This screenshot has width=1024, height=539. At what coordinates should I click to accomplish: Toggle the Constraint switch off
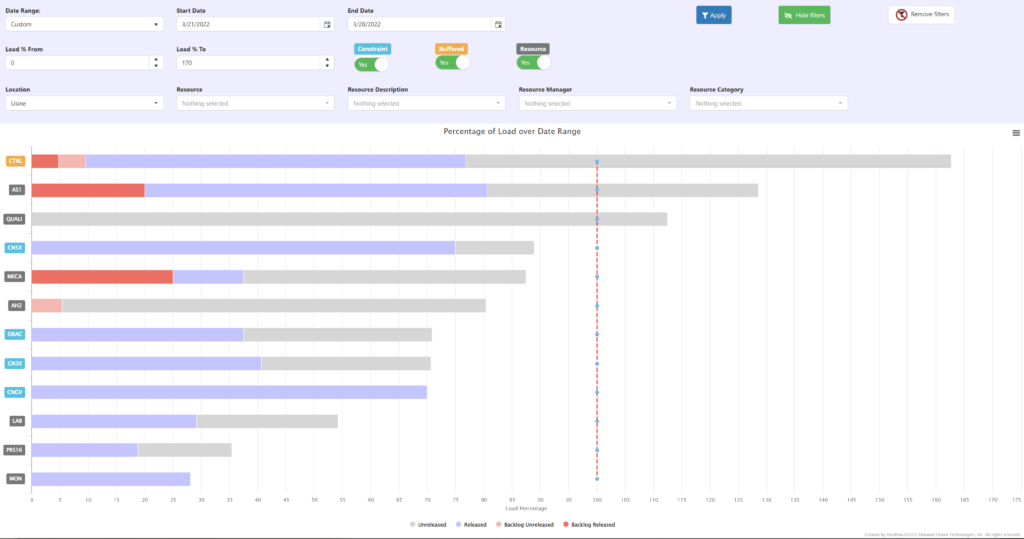pyautogui.click(x=371, y=63)
